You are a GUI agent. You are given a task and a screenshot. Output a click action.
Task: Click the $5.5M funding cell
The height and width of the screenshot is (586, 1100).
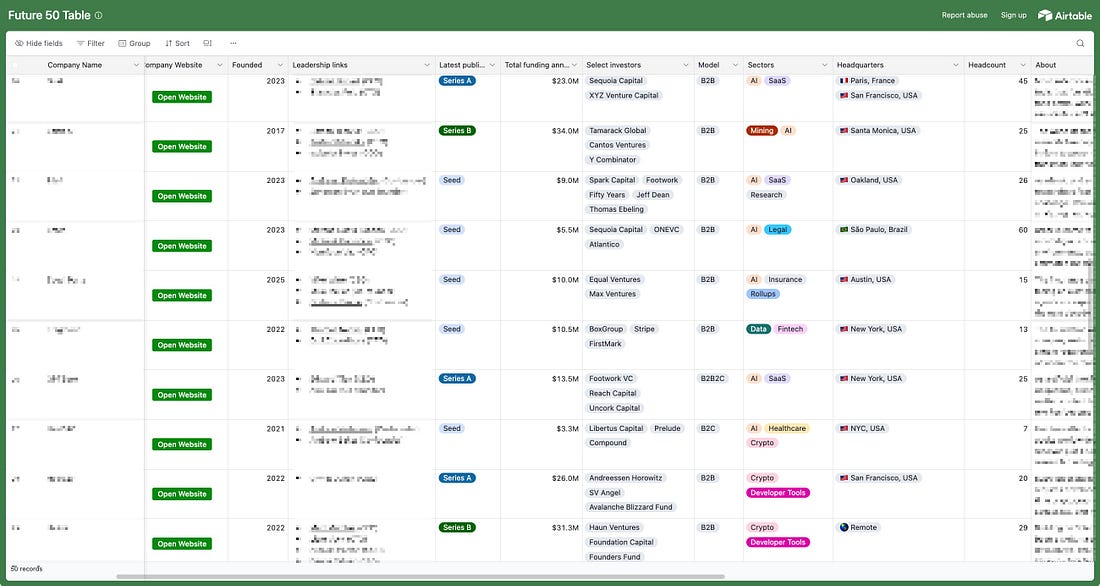541,246
